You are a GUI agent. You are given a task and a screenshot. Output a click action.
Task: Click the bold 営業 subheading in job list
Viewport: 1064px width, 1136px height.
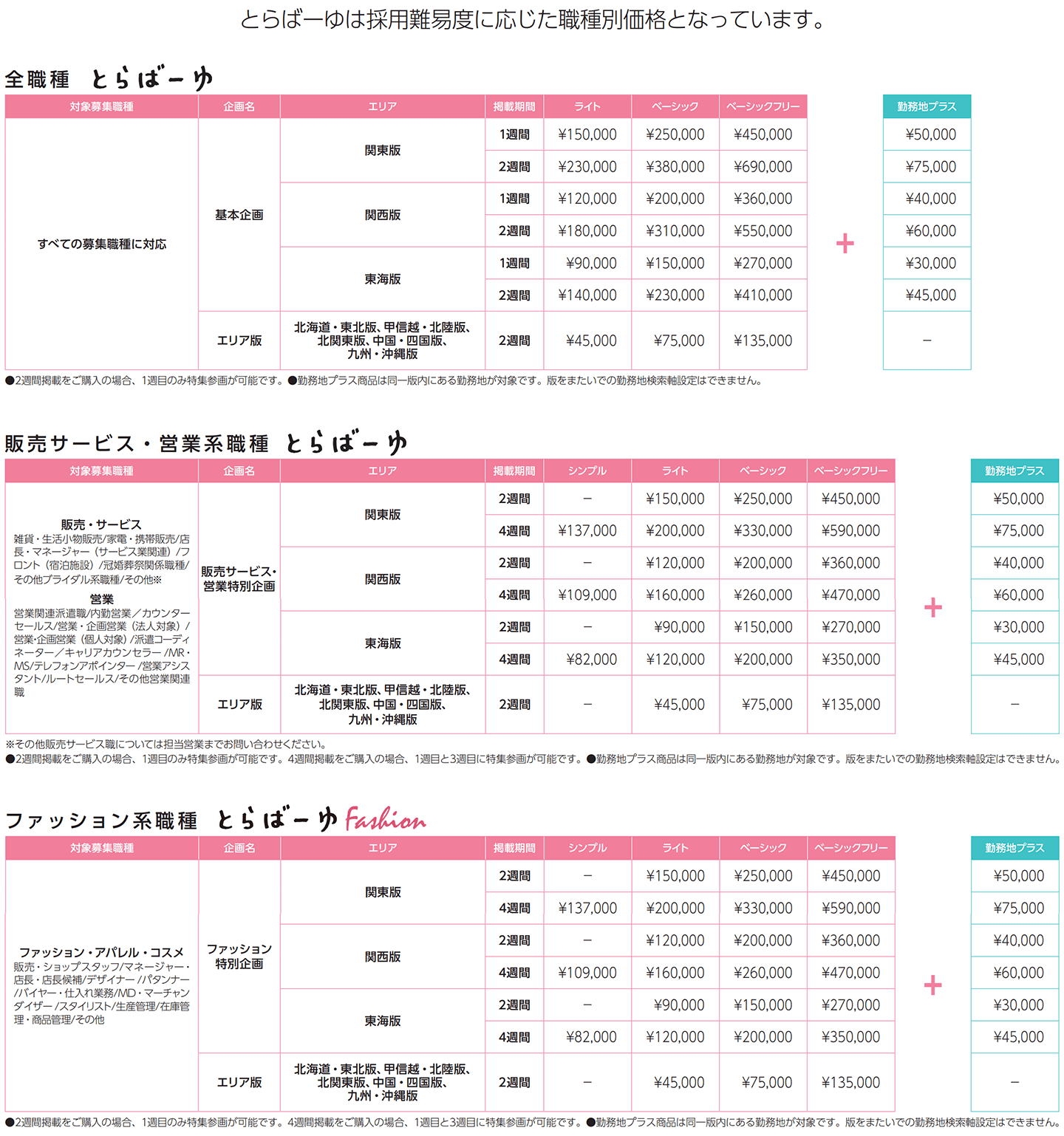tap(102, 599)
